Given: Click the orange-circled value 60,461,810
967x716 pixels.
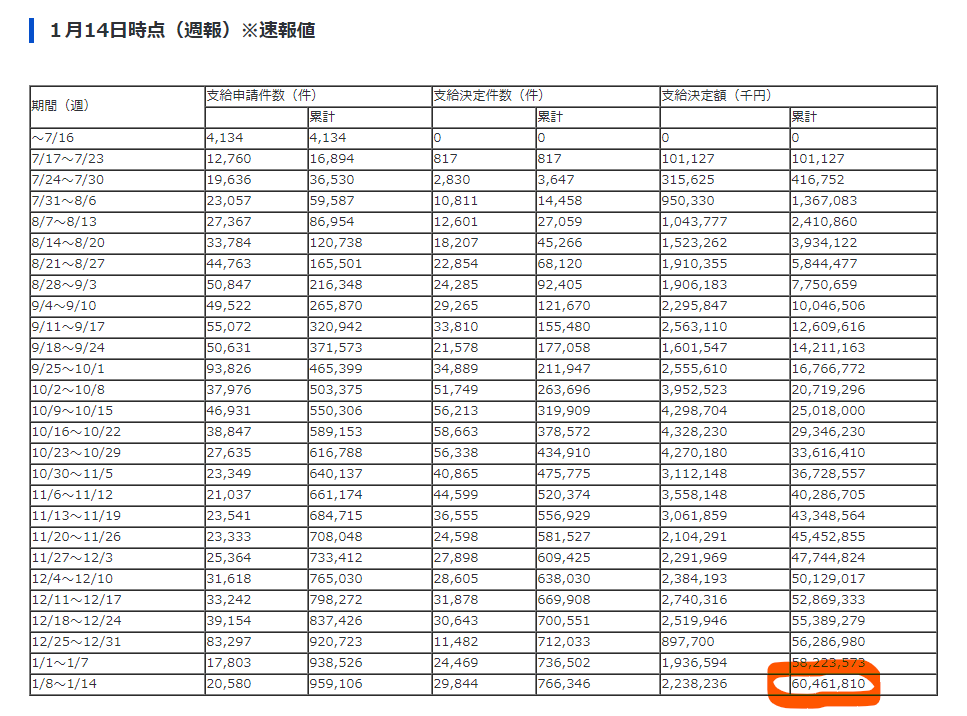Looking at the screenshot, I should click(828, 684).
